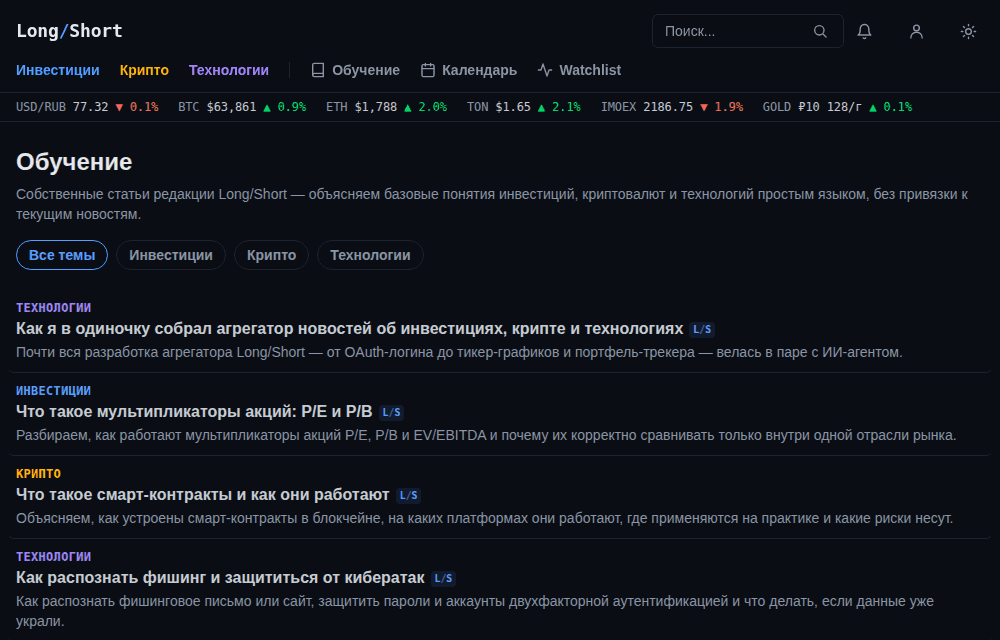Focus the Поиск search field
The height and width of the screenshot is (640, 1000).
[747, 31]
